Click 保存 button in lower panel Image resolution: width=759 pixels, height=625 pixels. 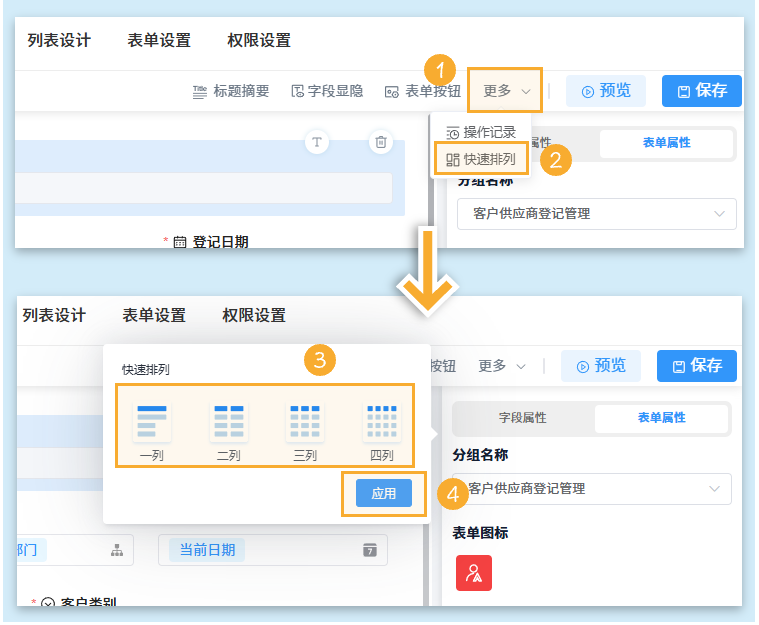click(697, 366)
